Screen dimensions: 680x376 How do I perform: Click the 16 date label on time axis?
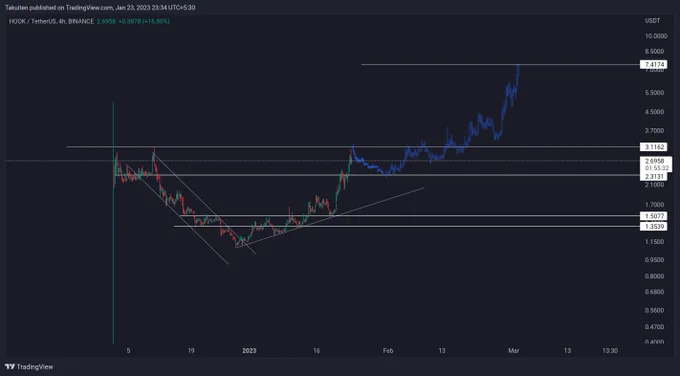pyautogui.click(x=317, y=351)
